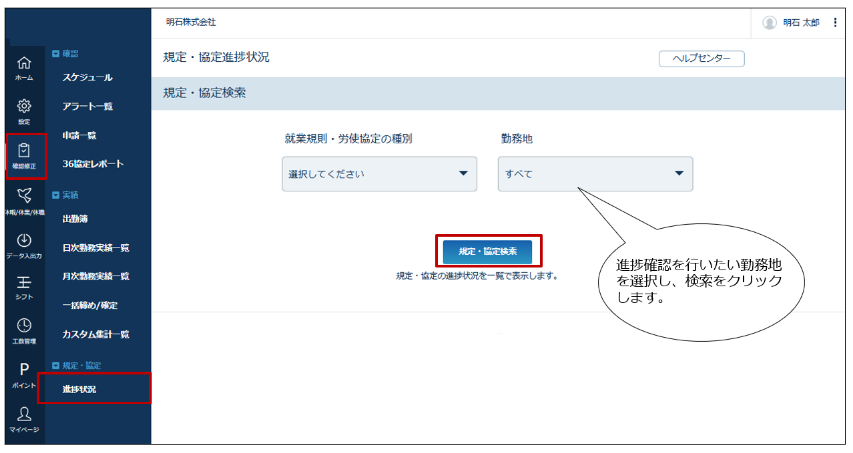This screenshot has width=853, height=453.
Task: Open the three-dot menu at top right
Action: tap(835, 22)
